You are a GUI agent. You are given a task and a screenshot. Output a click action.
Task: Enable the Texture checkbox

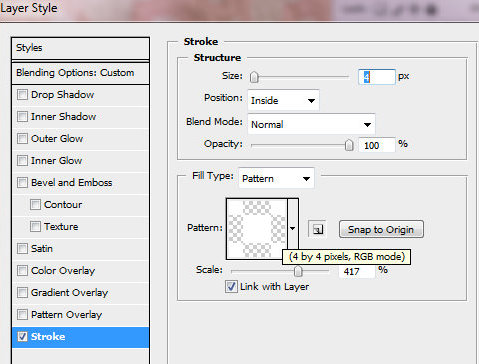35,227
